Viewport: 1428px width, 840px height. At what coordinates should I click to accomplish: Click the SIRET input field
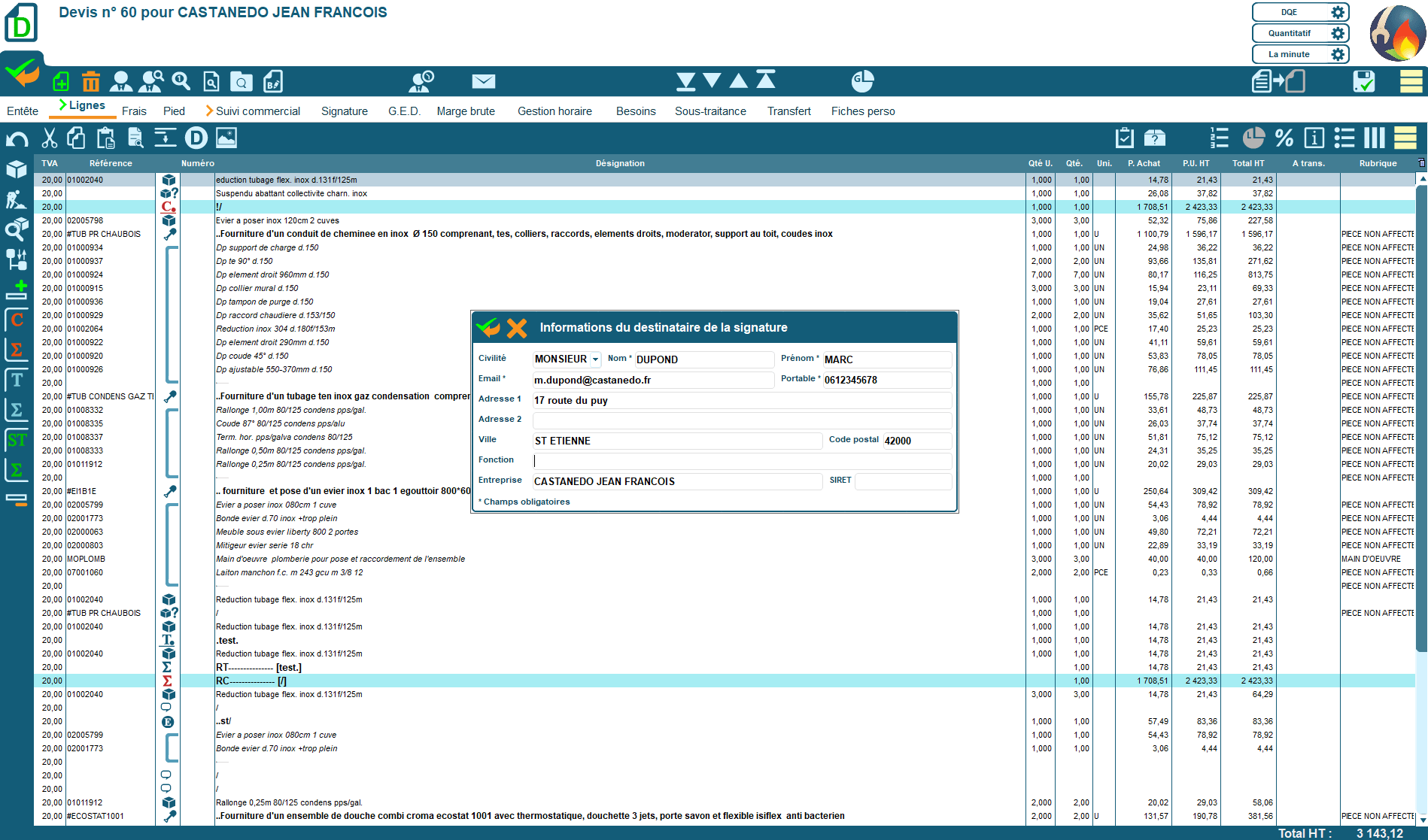903,481
